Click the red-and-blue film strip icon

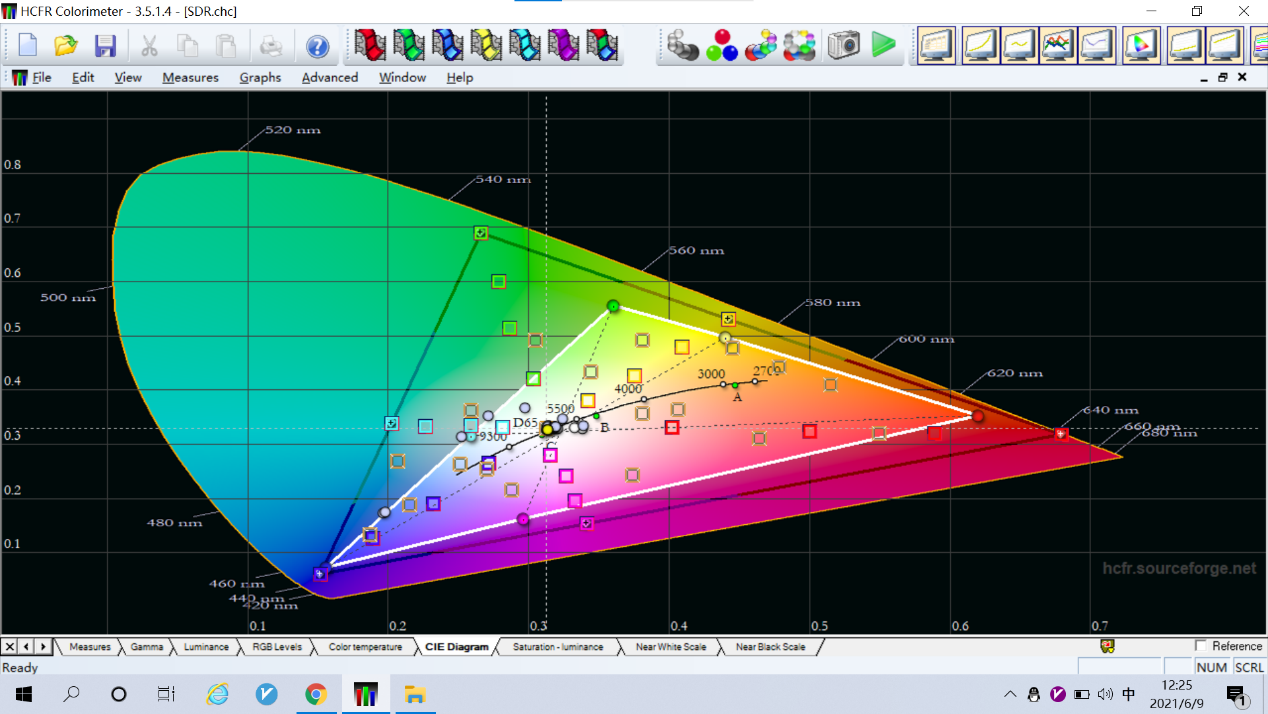coord(602,45)
